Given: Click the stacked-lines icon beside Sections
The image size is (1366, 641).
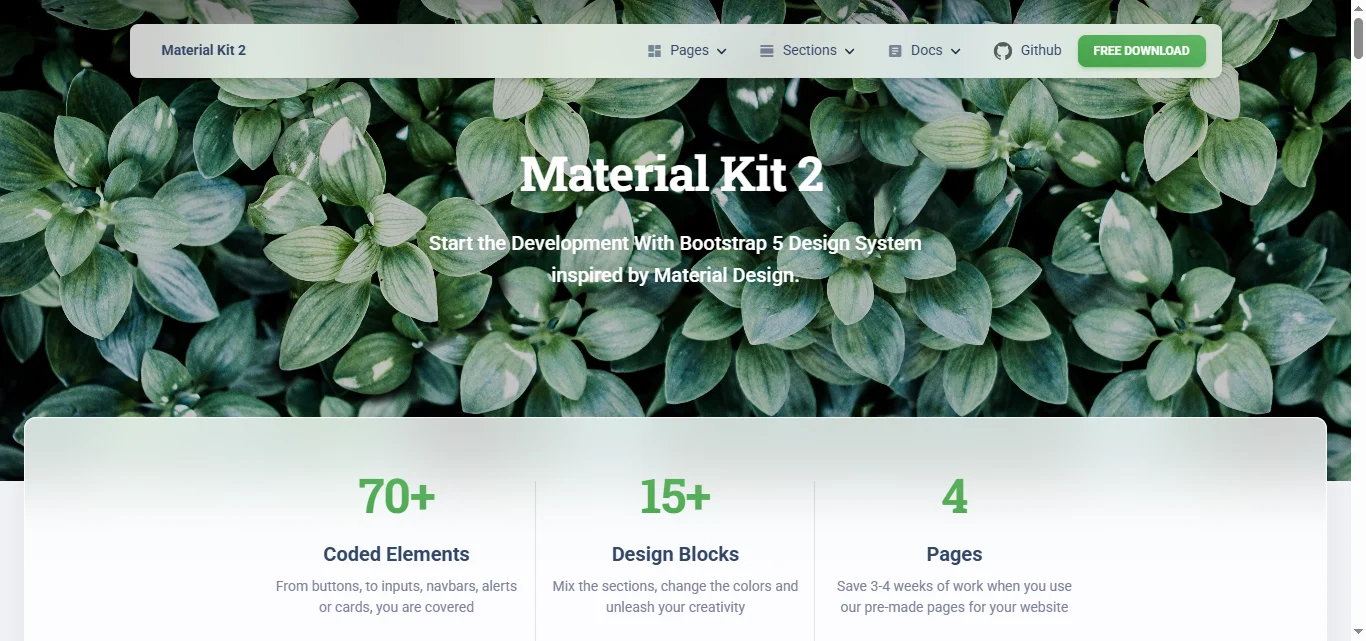Looking at the screenshot, I should point(766,50).
